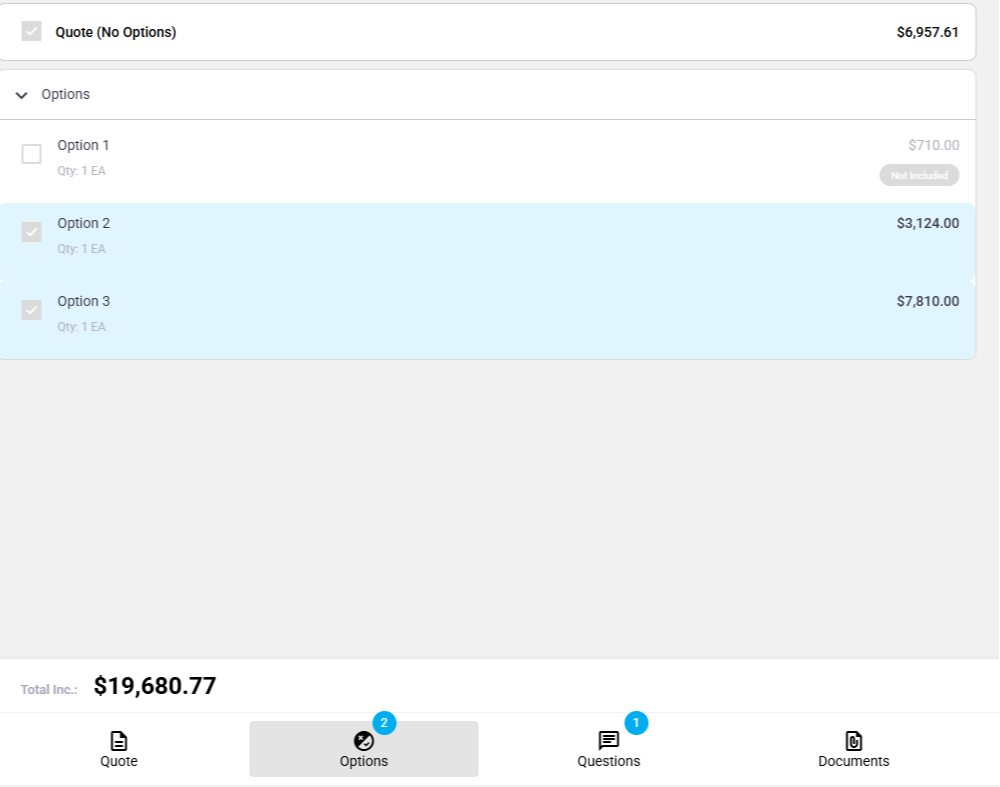Image resolution: width=1000 pixels, height=787 pixels.
Task: Disable the Option 2 checkbox
Action: [31, 232]
